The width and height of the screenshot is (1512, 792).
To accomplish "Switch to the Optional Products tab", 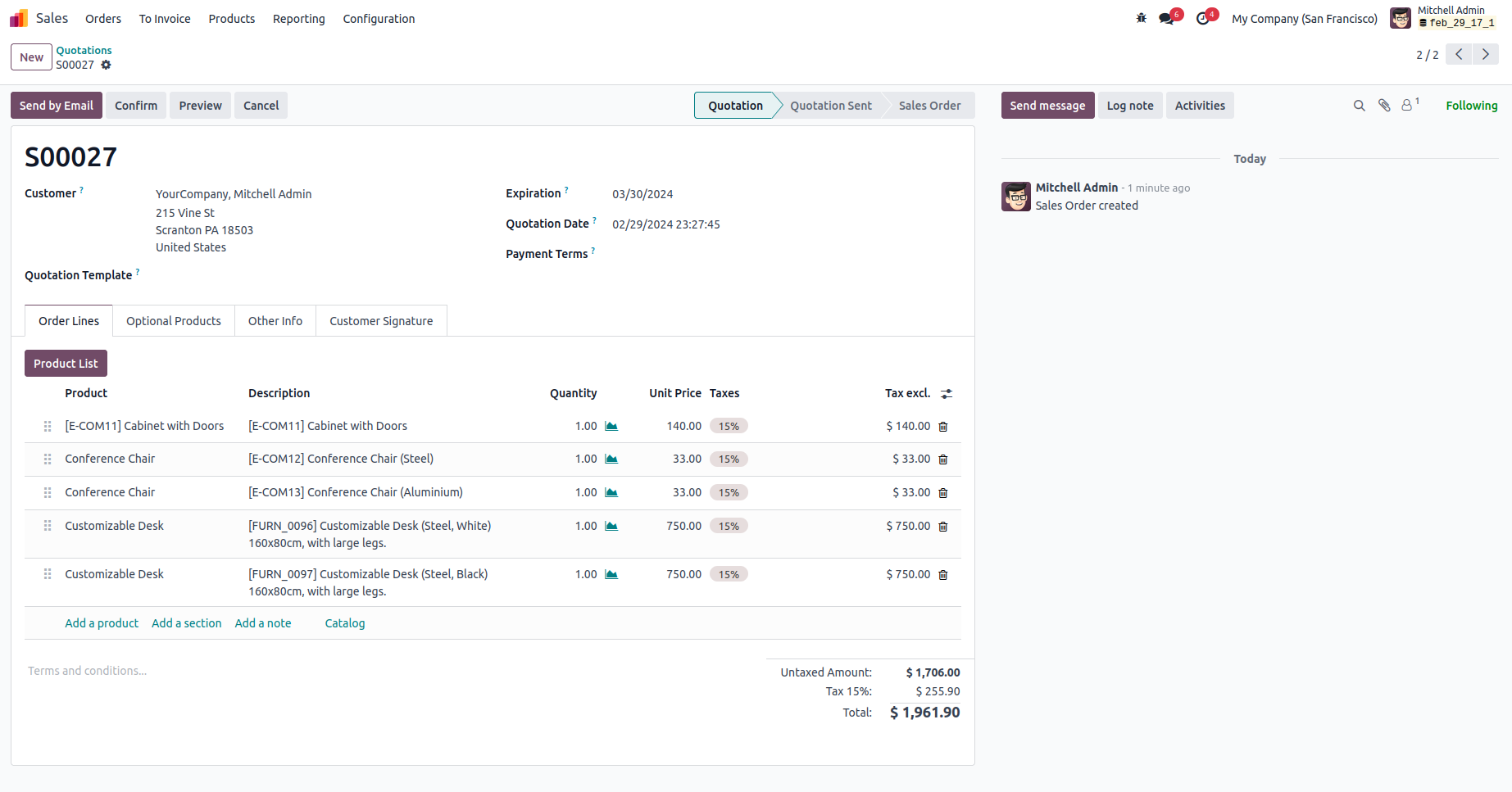I will 174,321.
